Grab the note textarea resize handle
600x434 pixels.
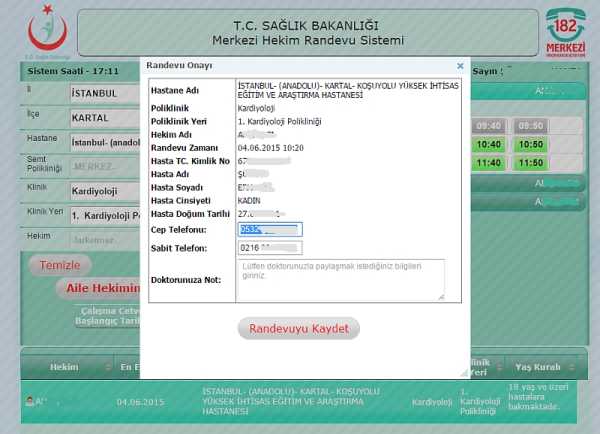(441, 297)
